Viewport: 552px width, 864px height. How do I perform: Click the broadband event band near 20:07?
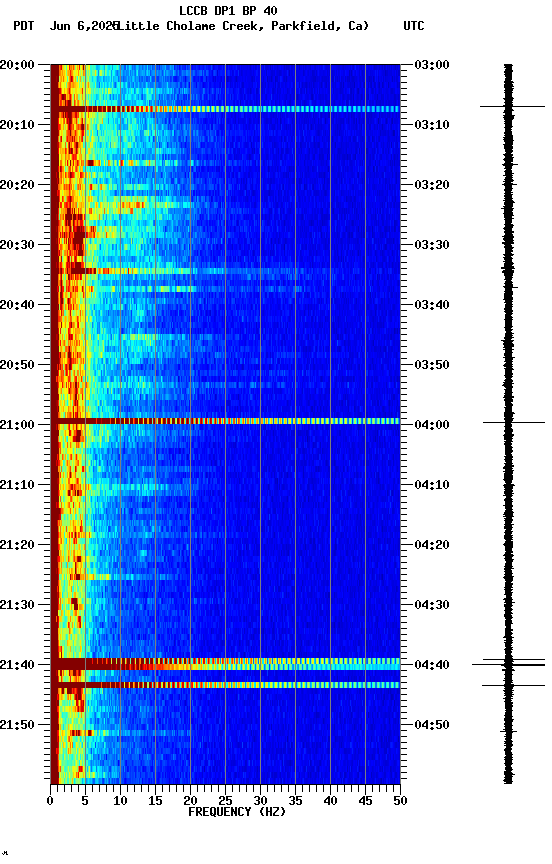[225, 109]
